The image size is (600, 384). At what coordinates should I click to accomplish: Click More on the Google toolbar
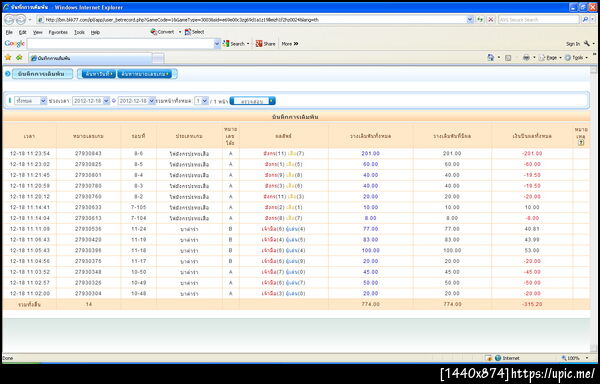click(x=290, y=44)
